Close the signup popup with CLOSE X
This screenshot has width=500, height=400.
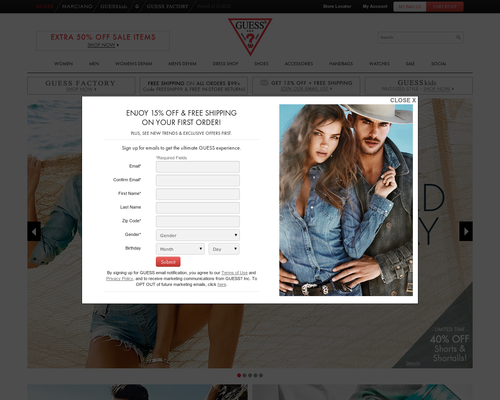pos(403,100)
